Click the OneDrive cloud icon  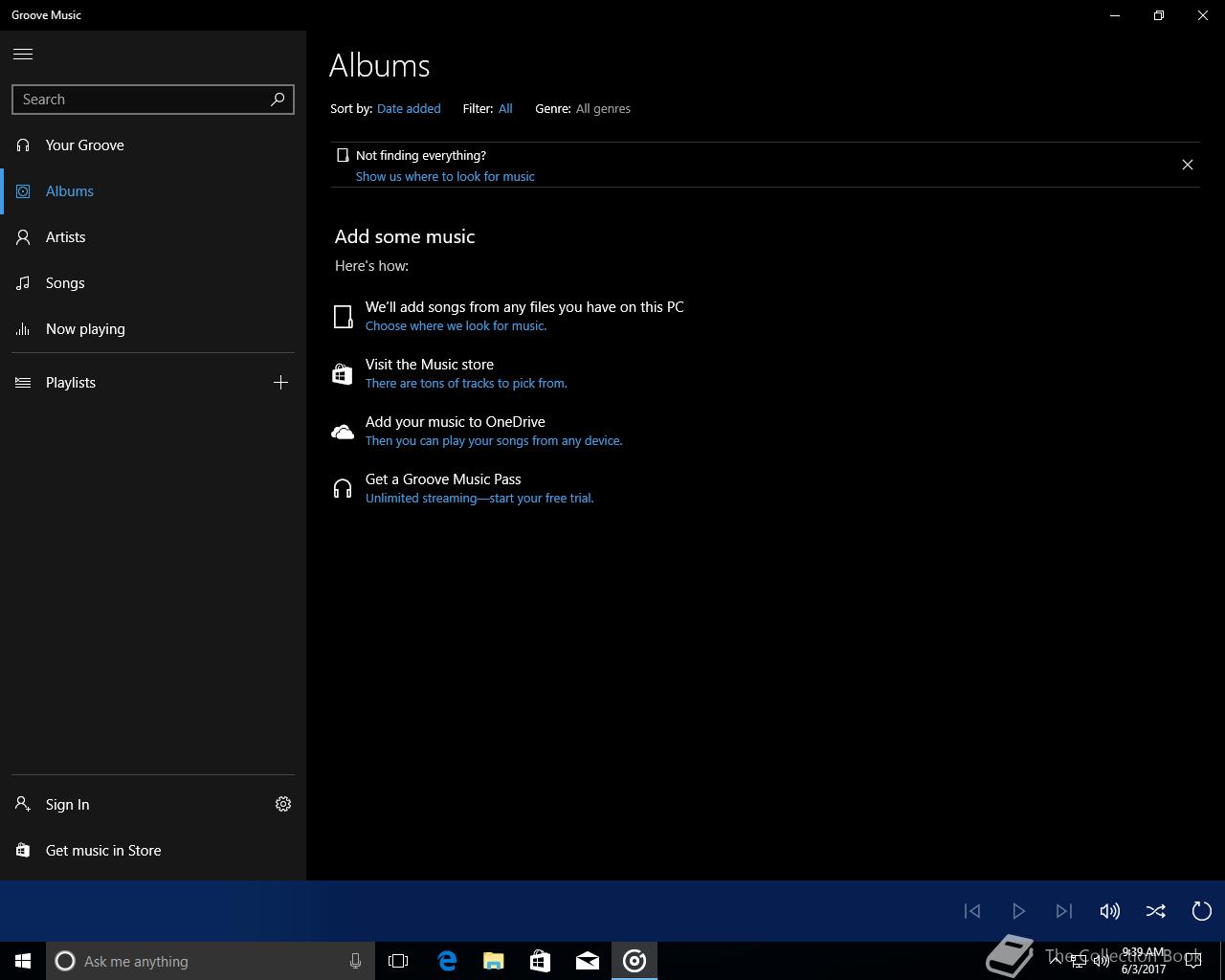[x=343, y=432]
